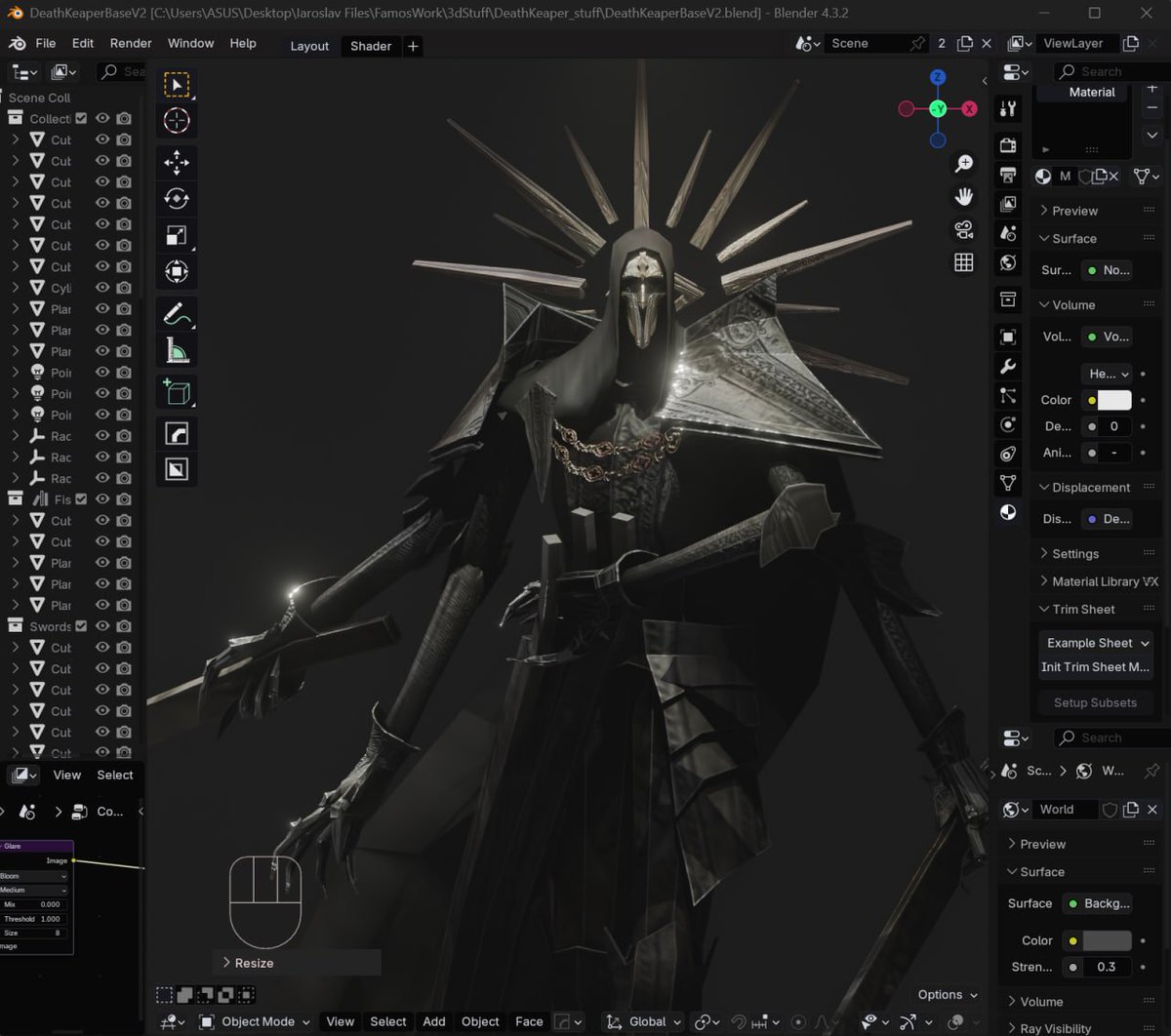
Task: Open the Example Sheet dropdown
Action: click(1096, 643)
